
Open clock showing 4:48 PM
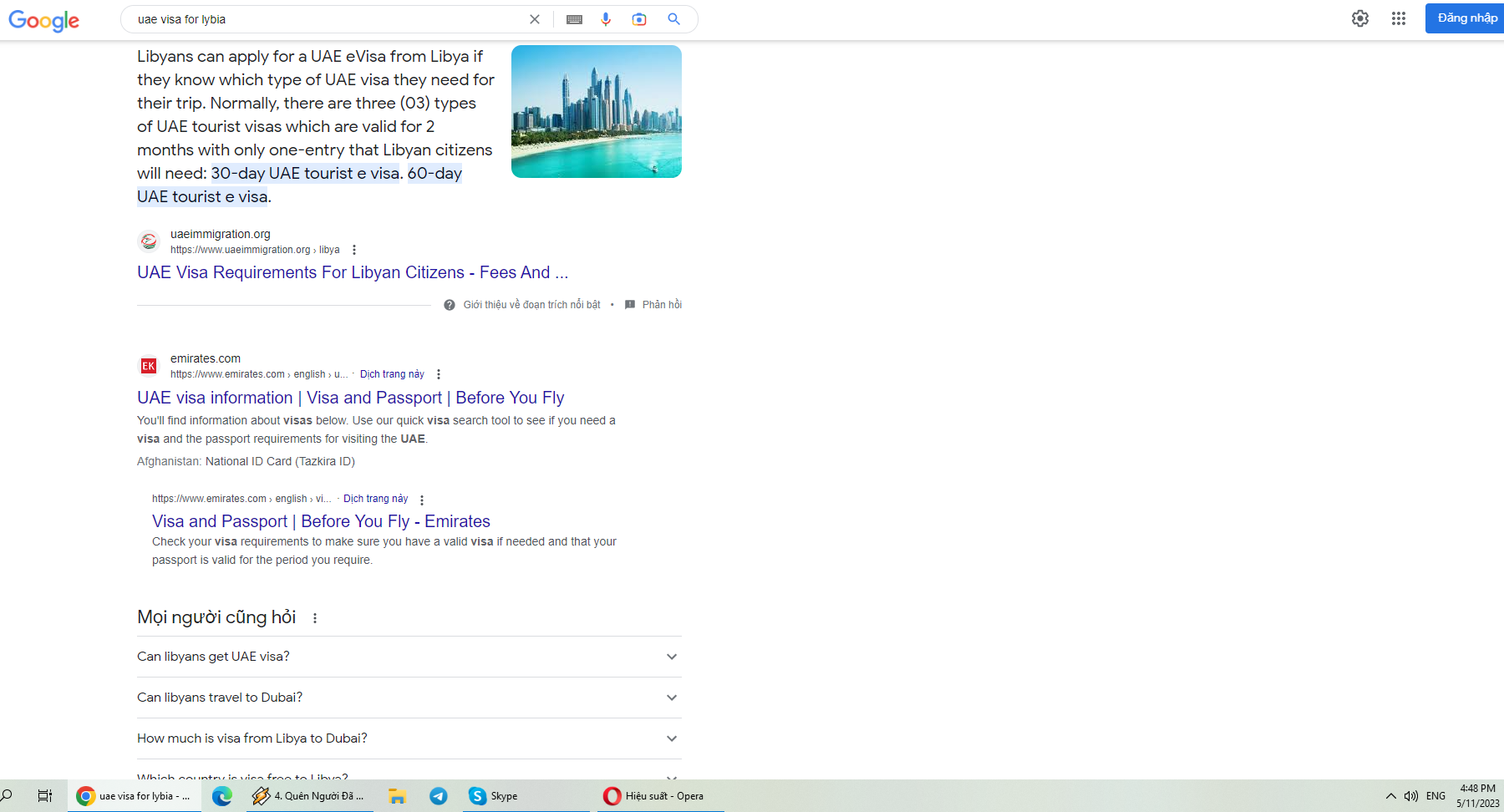(x=1477, y=796)
